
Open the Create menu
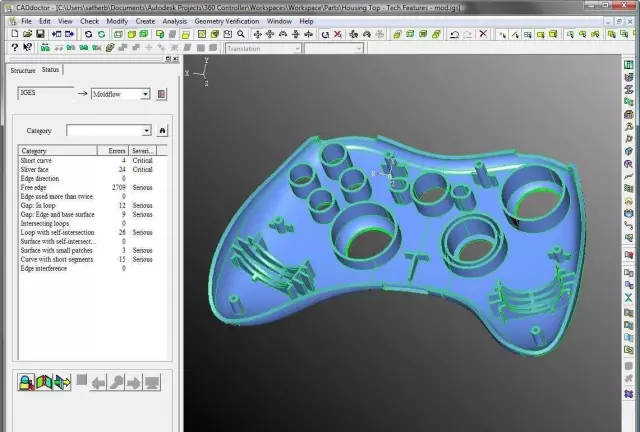tap(145, 21)
